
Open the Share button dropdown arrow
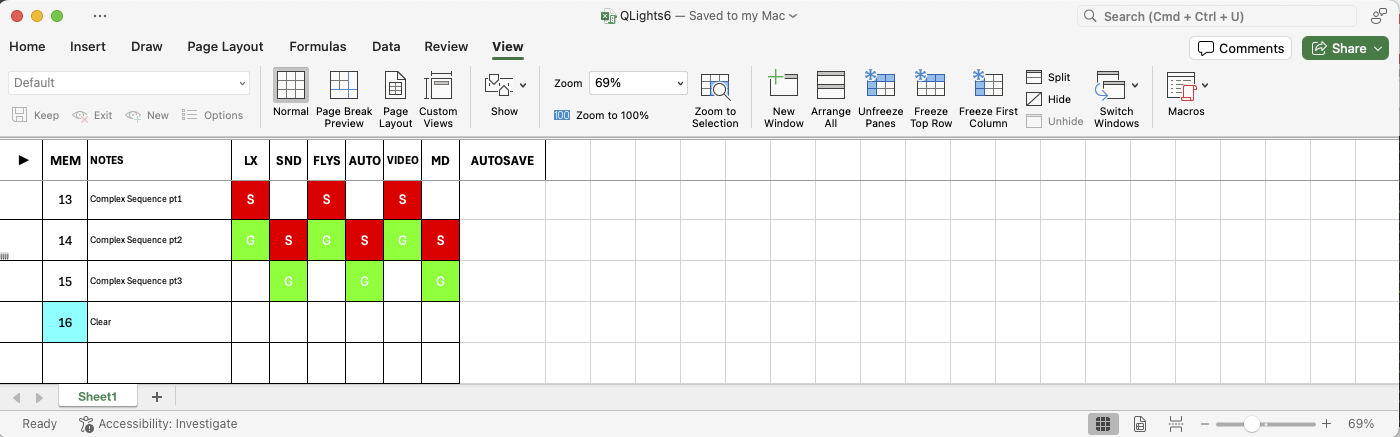click(x=1378, y=48)
